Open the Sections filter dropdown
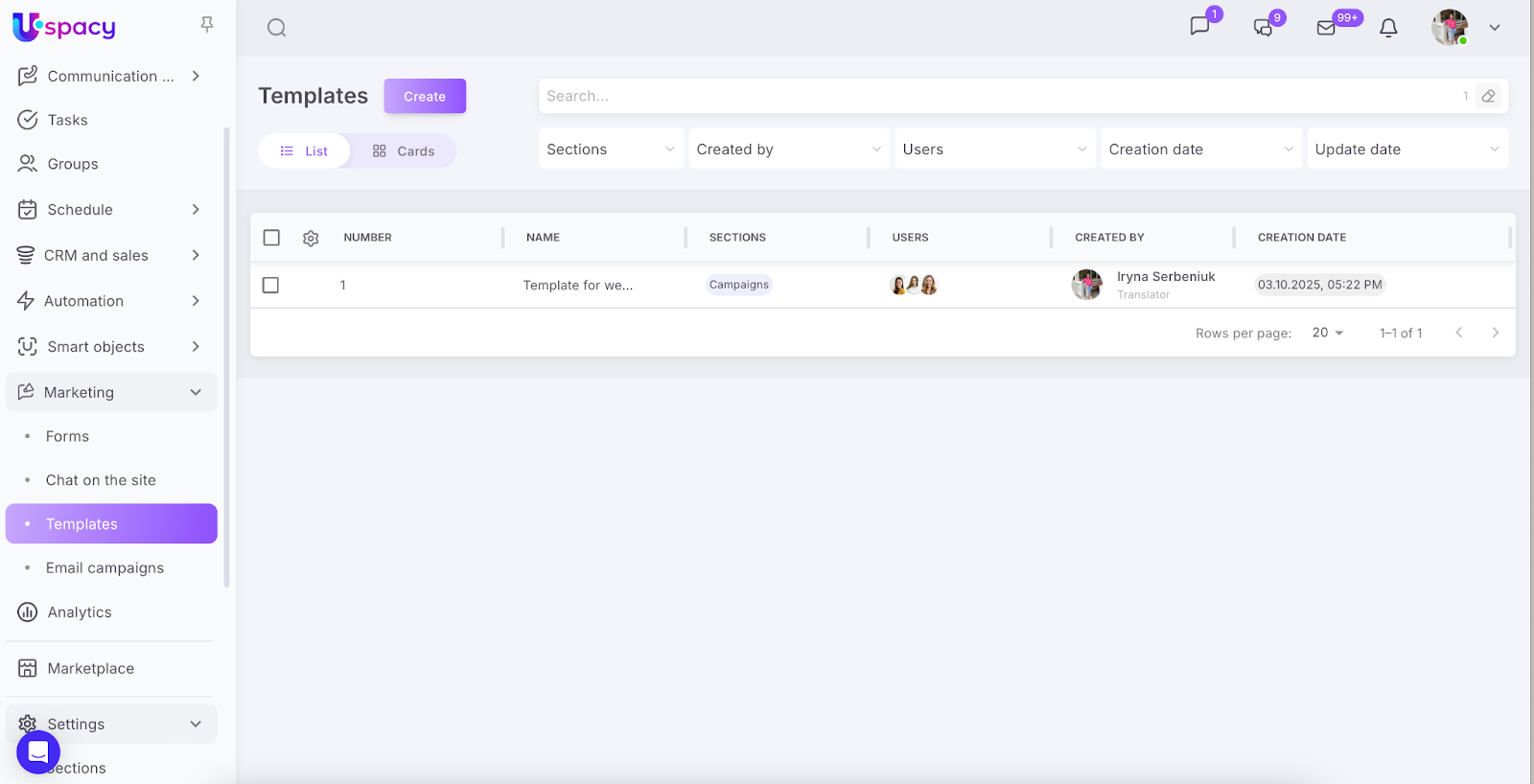 611,150
